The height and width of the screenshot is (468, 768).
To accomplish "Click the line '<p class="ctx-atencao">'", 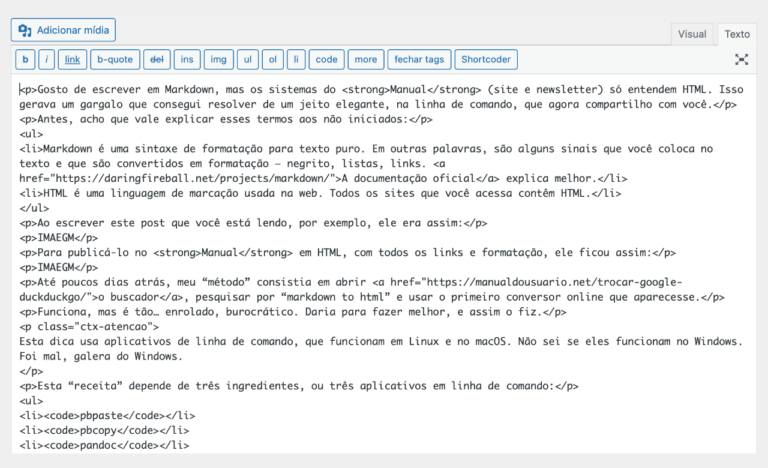I will click(x=89, y=326).
